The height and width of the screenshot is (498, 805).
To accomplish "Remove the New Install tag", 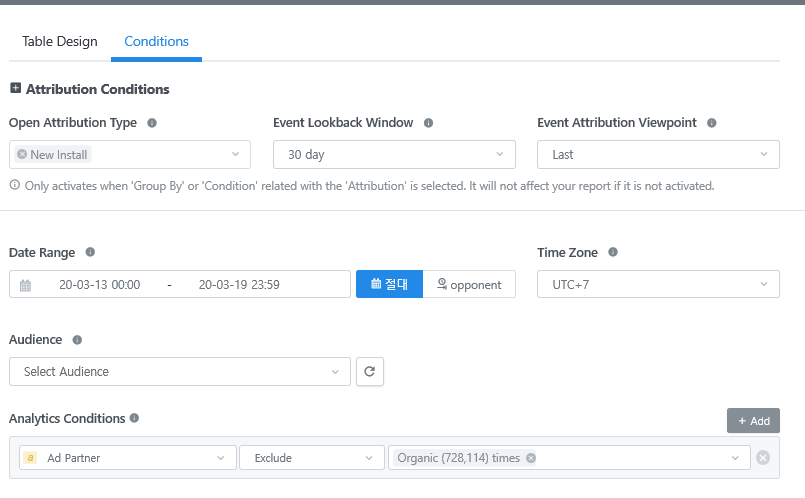I will point(22,155).
